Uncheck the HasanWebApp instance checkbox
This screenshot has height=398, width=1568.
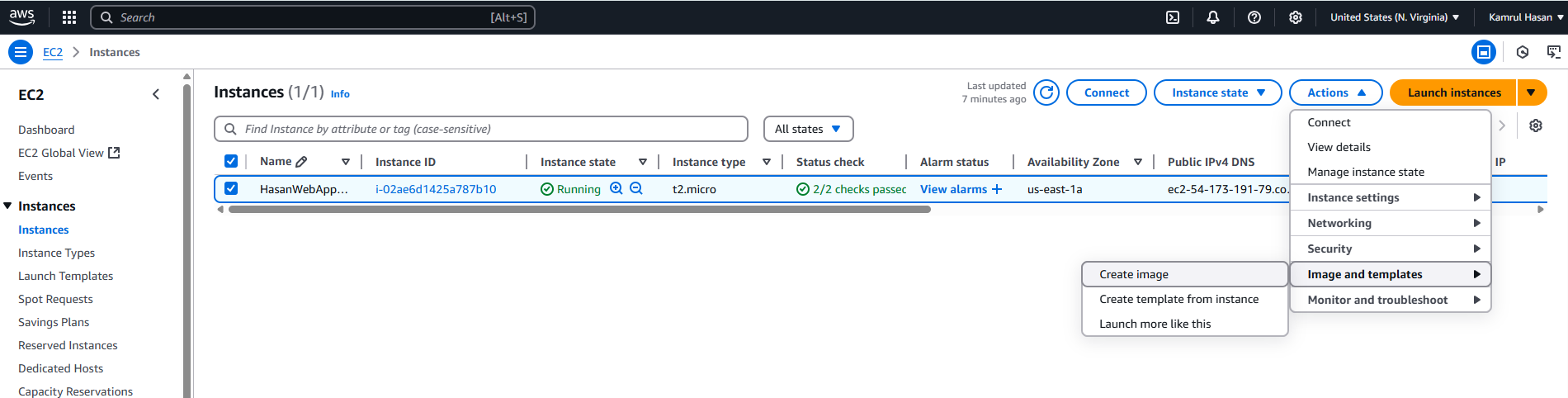pos(231,188)
